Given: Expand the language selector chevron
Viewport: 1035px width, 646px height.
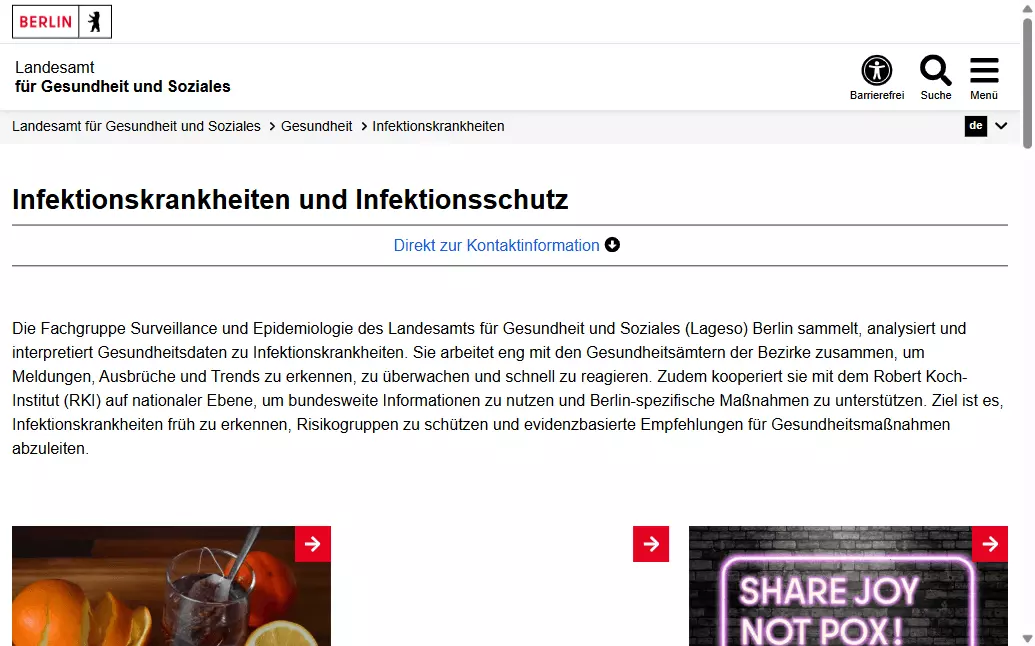Looking at the screenshot, I should pos(1001,126).
